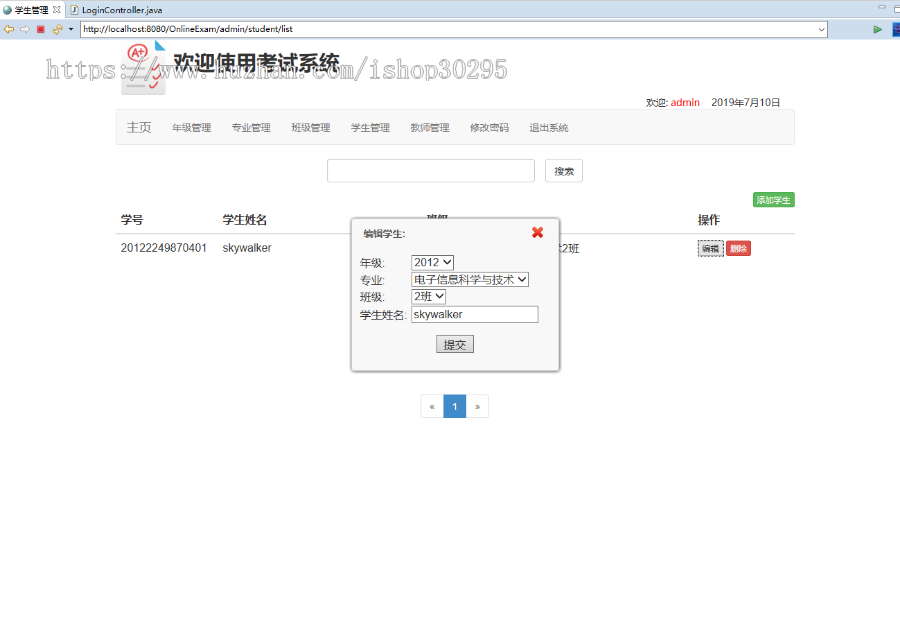This screenshot has width=900, height=642.
Task: Open the 班级 dropdown showing 2班
Action: (427, 296)
